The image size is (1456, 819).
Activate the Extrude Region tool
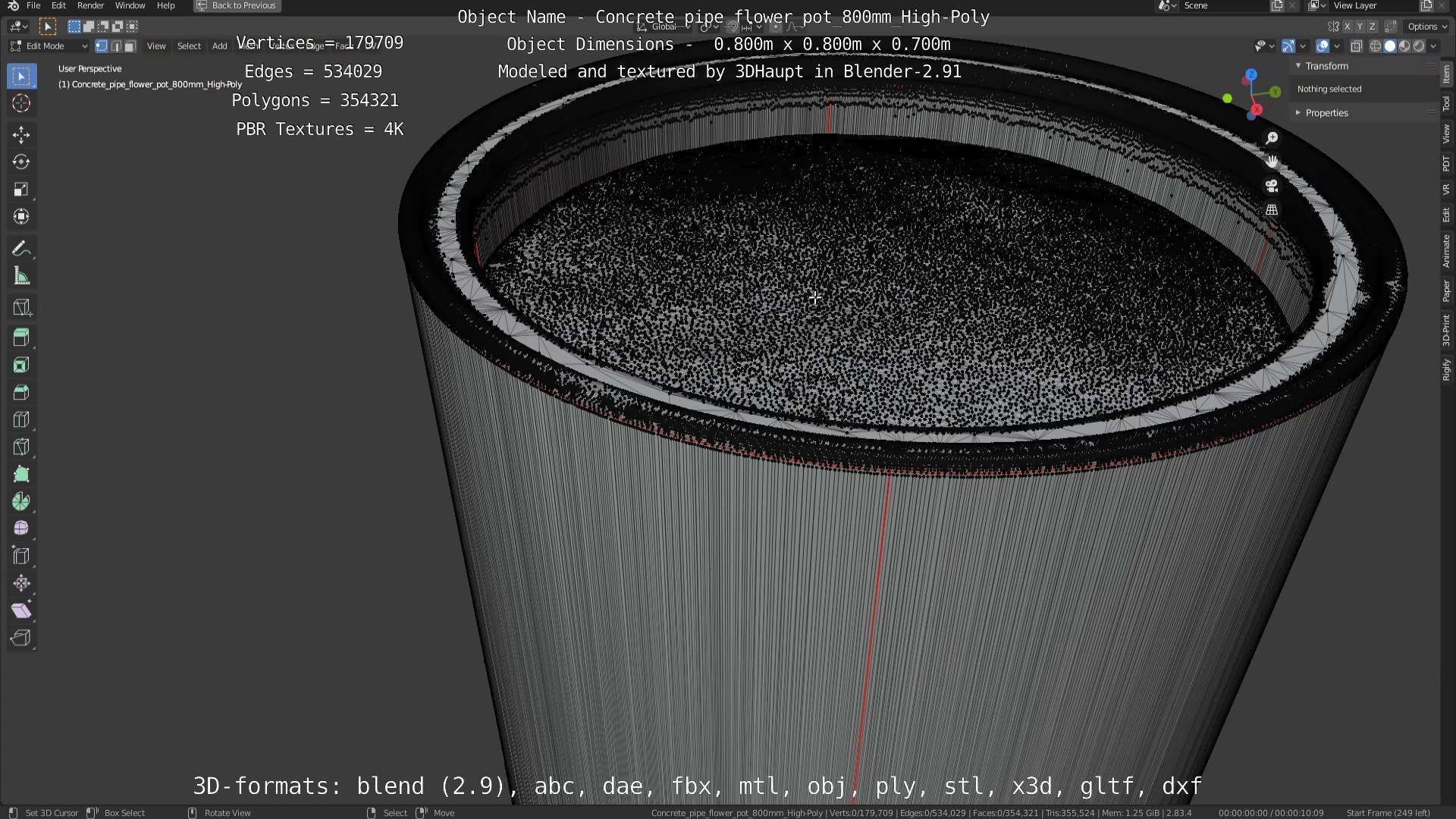pyautogui.click(x=21, y=337)
